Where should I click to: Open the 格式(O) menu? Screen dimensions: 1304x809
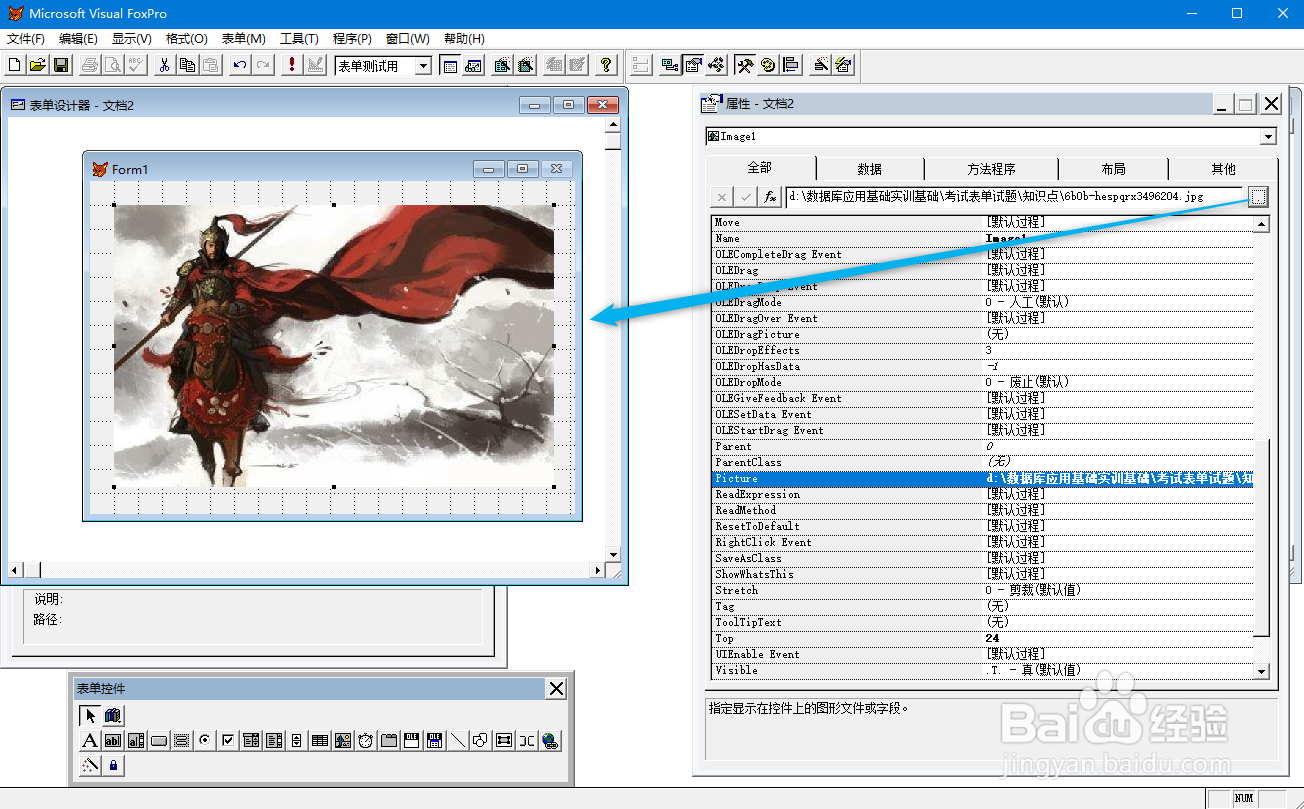(186, 38)
